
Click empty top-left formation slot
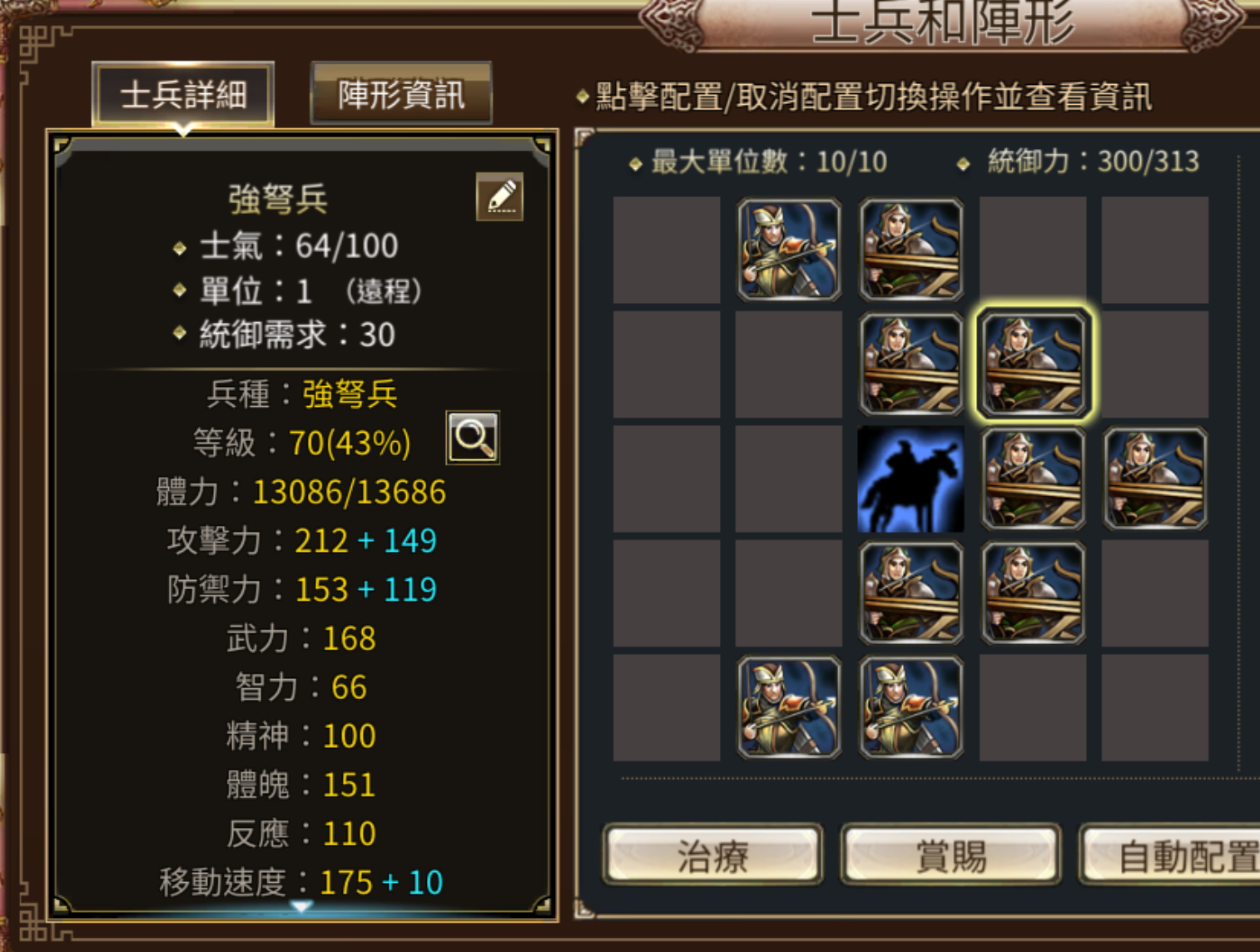(667, 250)
